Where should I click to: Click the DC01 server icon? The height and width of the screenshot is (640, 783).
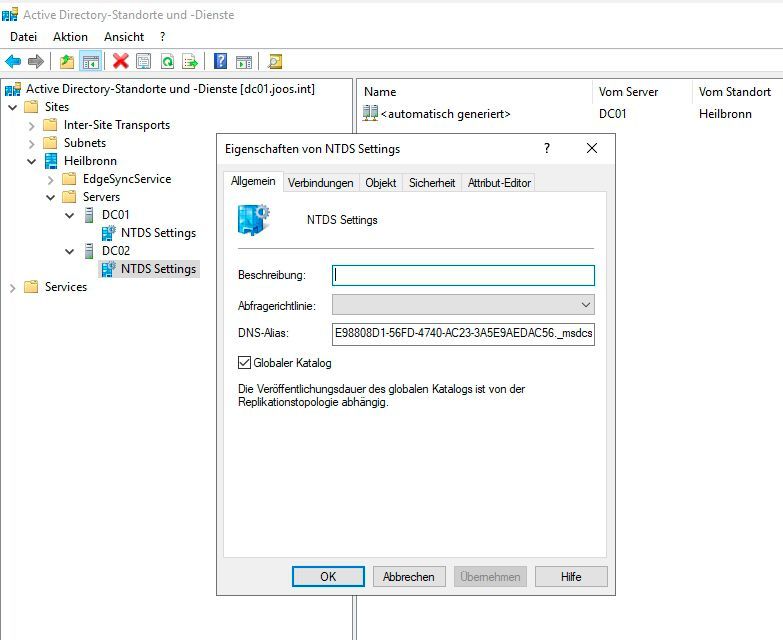click(89, 215)
